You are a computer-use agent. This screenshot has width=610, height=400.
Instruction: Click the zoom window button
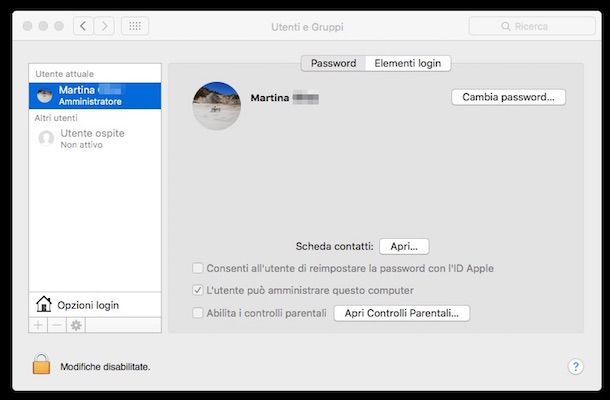point(59,26)
